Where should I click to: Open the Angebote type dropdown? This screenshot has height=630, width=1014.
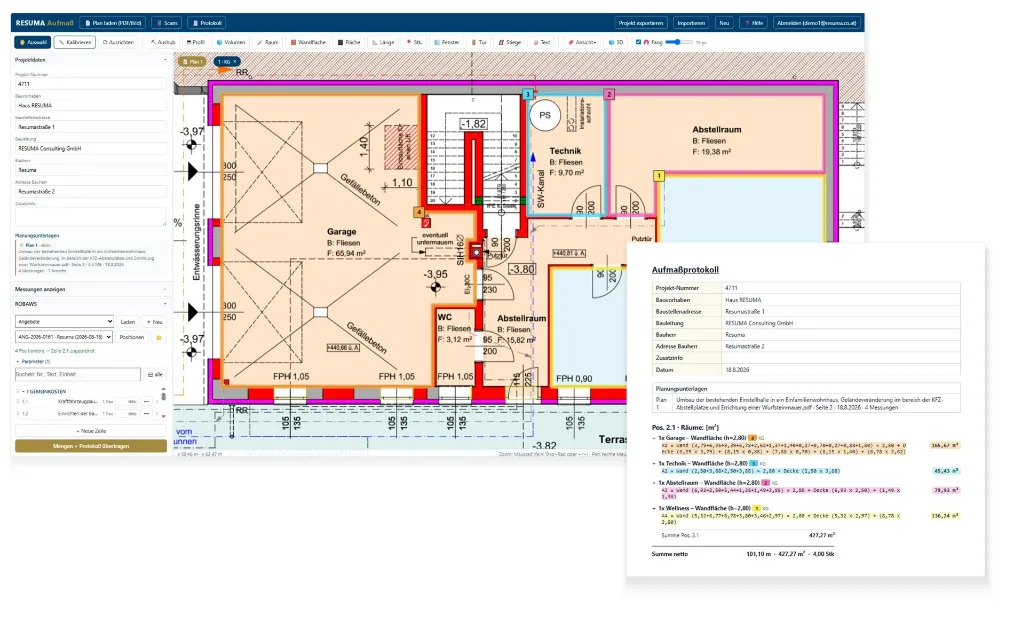64,321
